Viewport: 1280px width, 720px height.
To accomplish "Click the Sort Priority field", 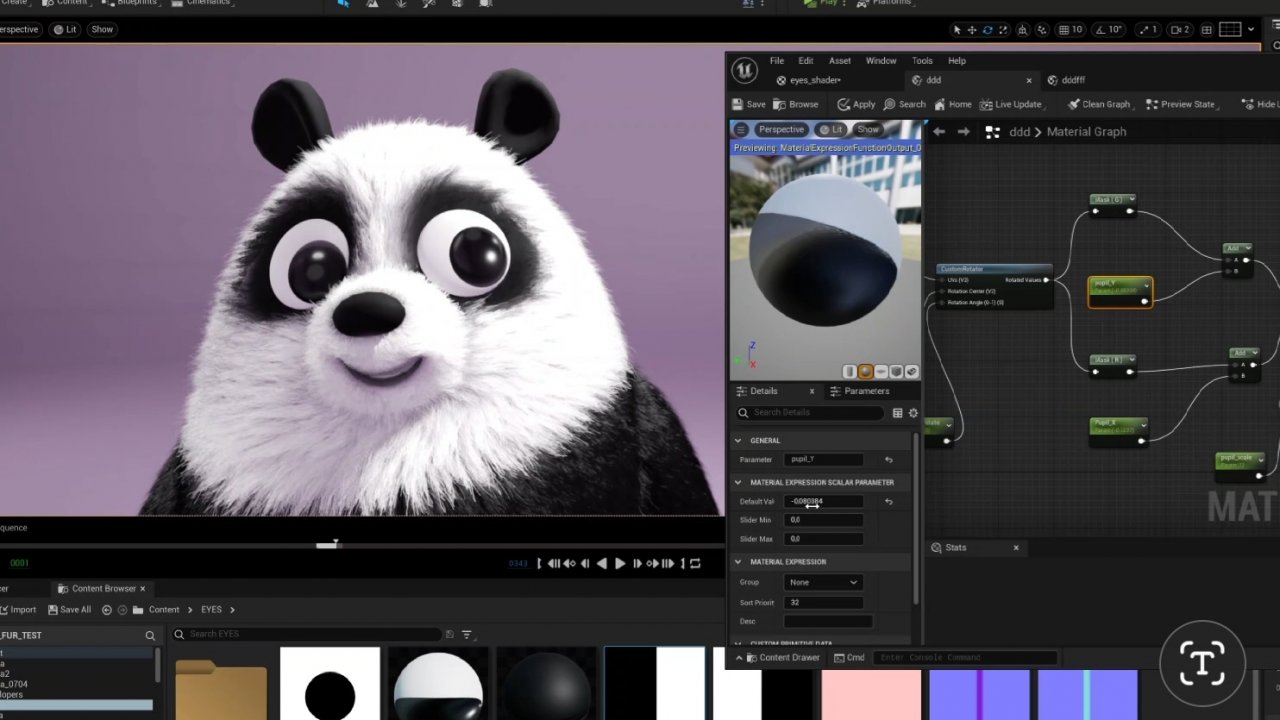I will click(x=824, y=602).
